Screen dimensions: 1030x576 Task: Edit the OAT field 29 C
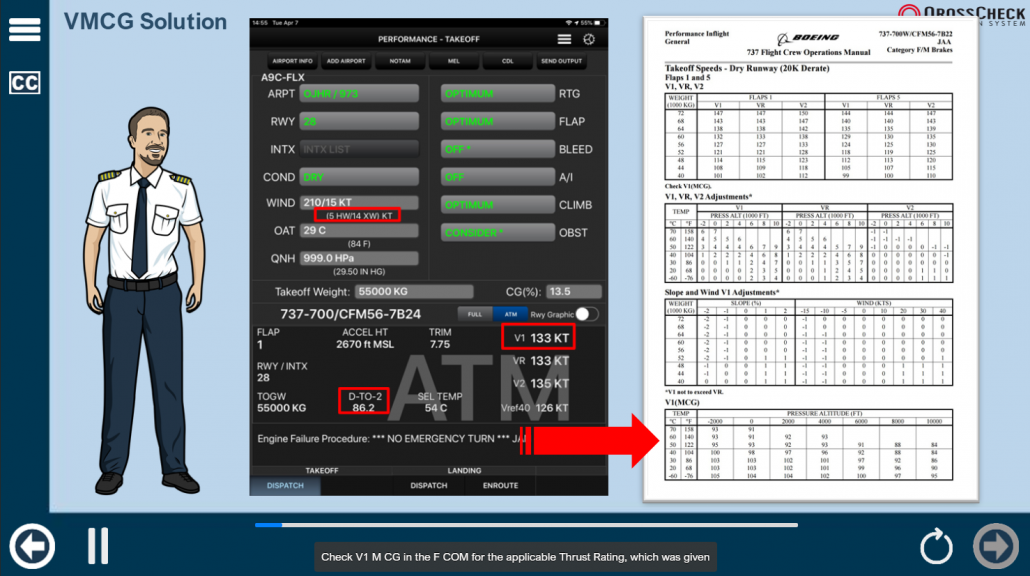(359, 231)
